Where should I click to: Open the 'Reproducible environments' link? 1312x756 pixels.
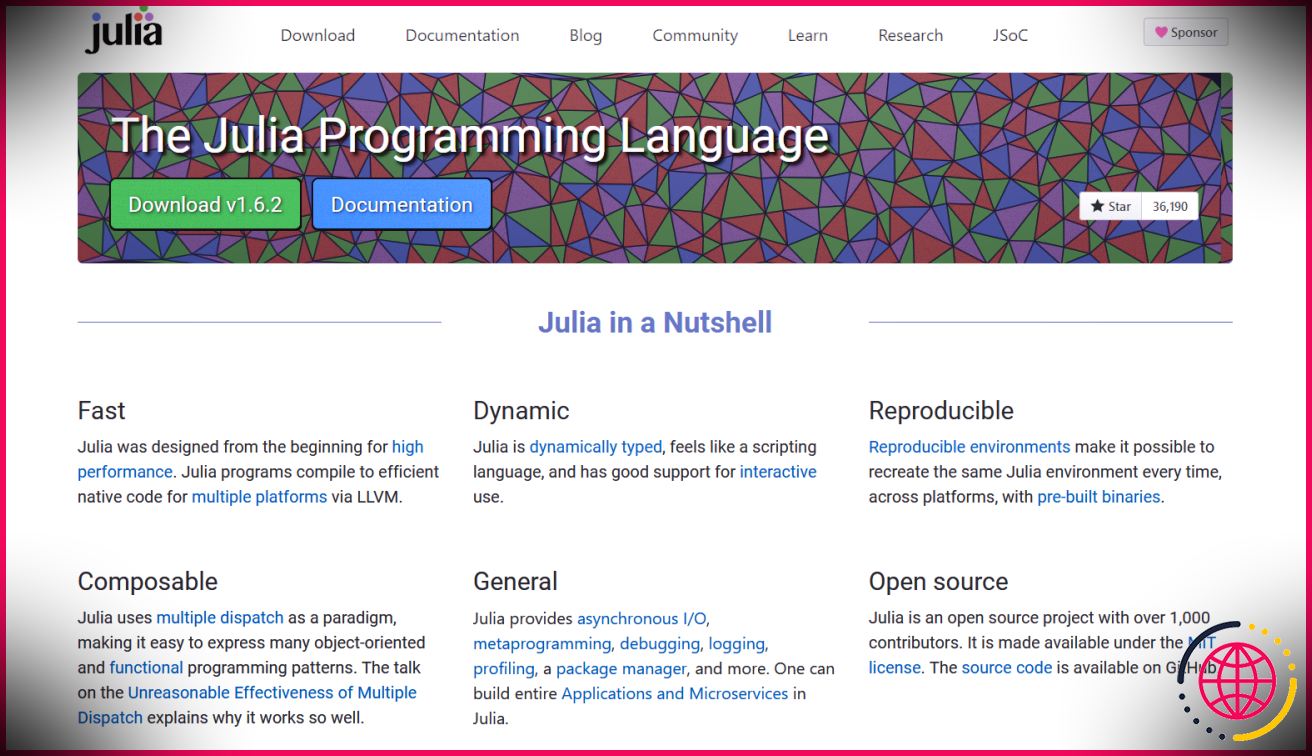click(969, 447)
